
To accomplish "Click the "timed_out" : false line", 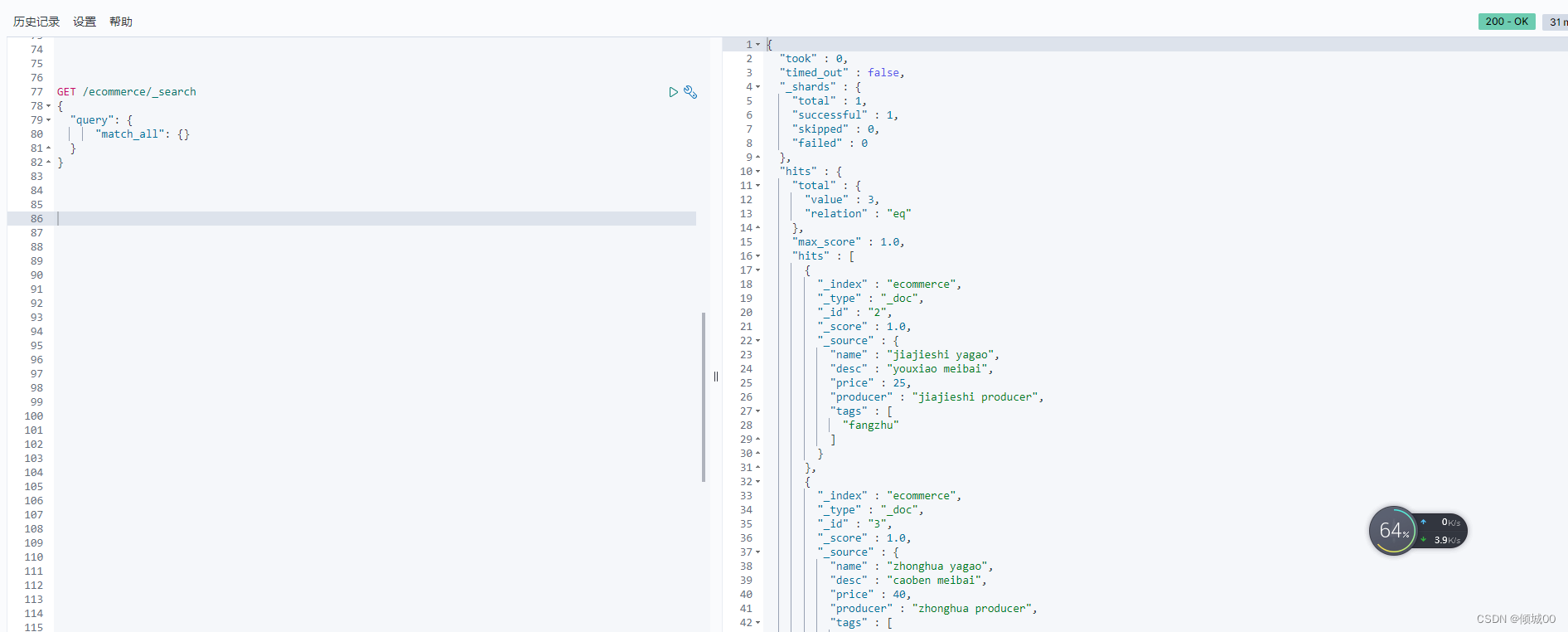I will (842, 73).
